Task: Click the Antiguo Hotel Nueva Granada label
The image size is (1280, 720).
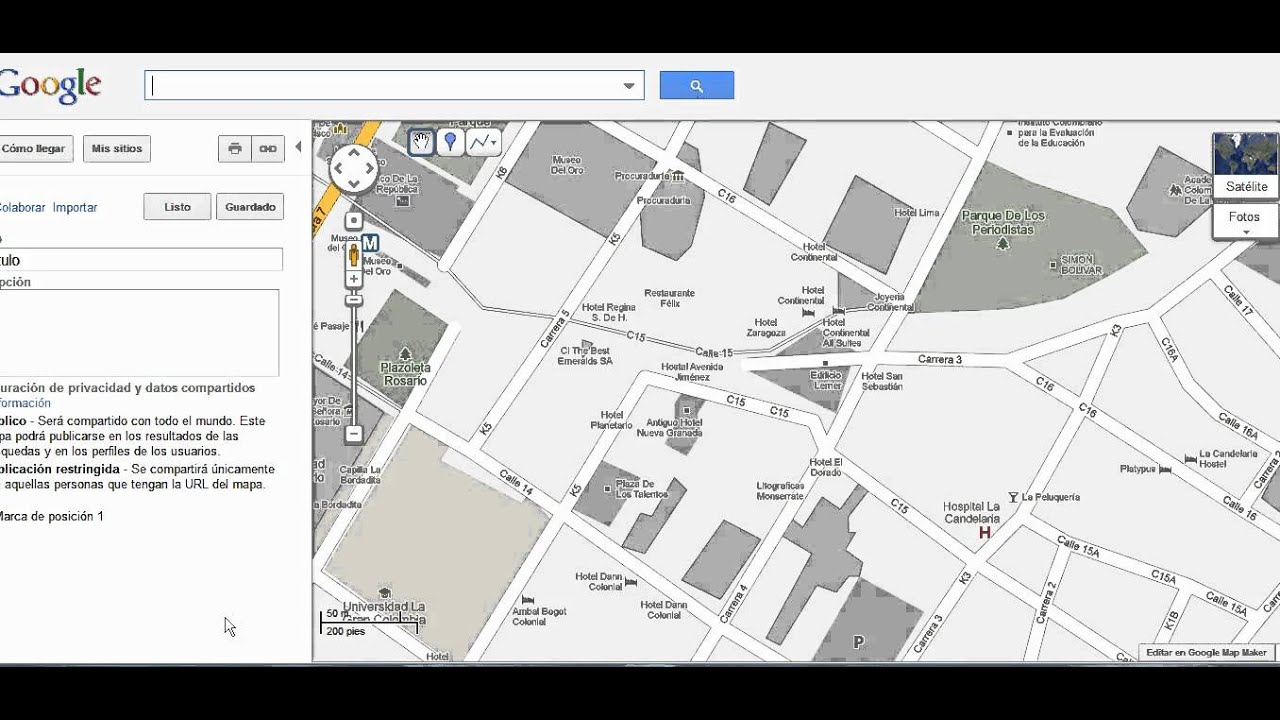Action: (x=670, y=427)
